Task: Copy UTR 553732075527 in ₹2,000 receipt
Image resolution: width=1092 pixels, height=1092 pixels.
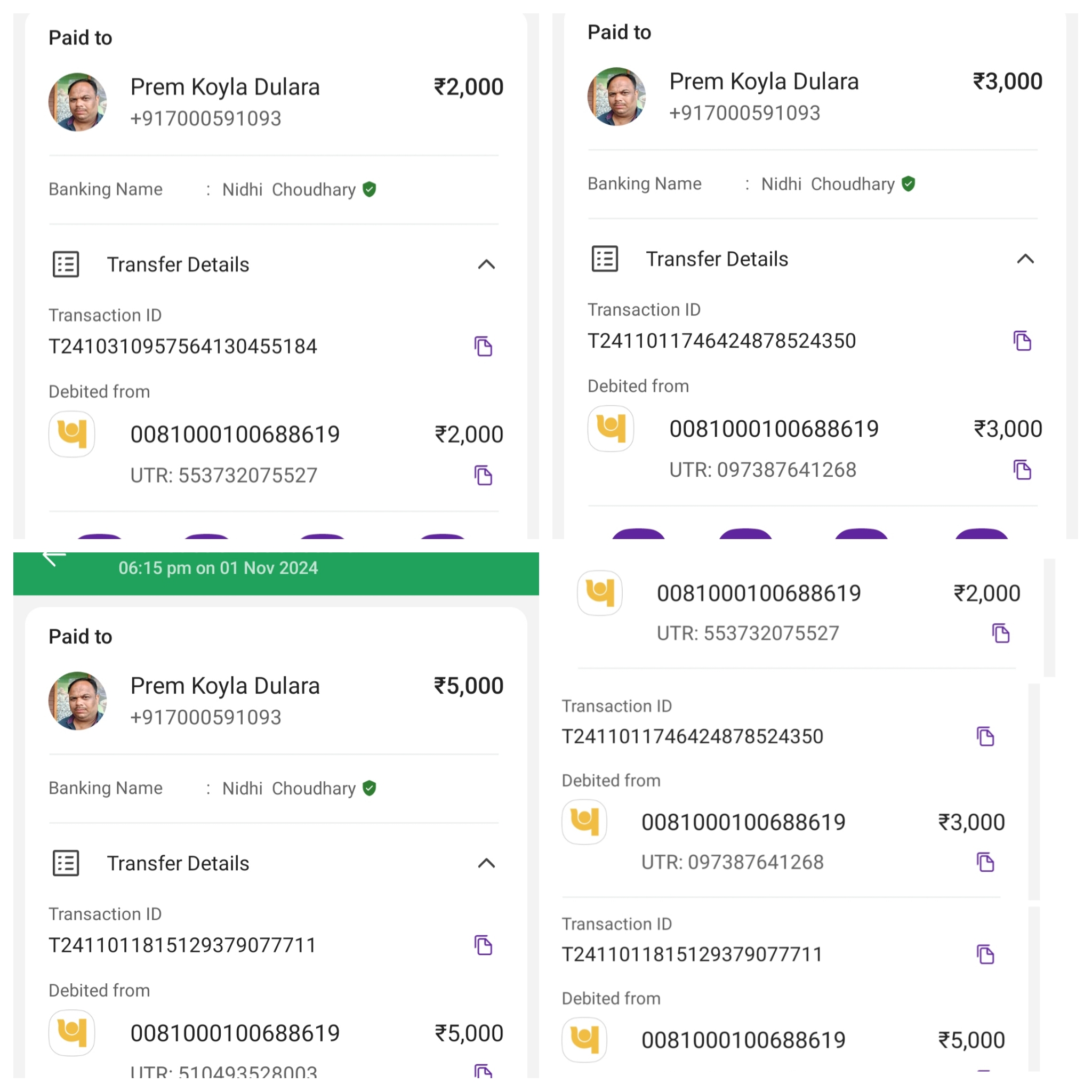Action: coord(483,475)
